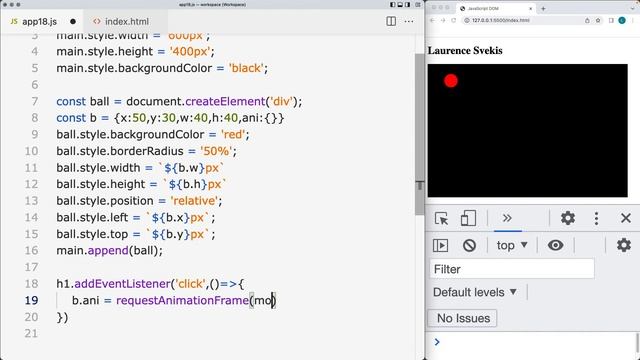
Task: Click addEventListener on line 18
Action: pyautogui.click(x=122, y=284)
